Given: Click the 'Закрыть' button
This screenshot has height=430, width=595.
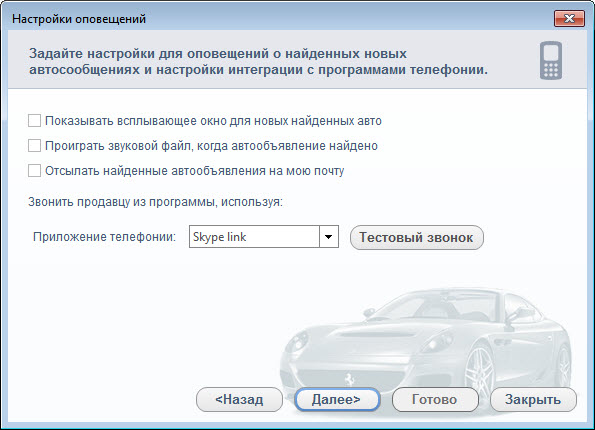Looking at the screenshot, I should 533,399.
